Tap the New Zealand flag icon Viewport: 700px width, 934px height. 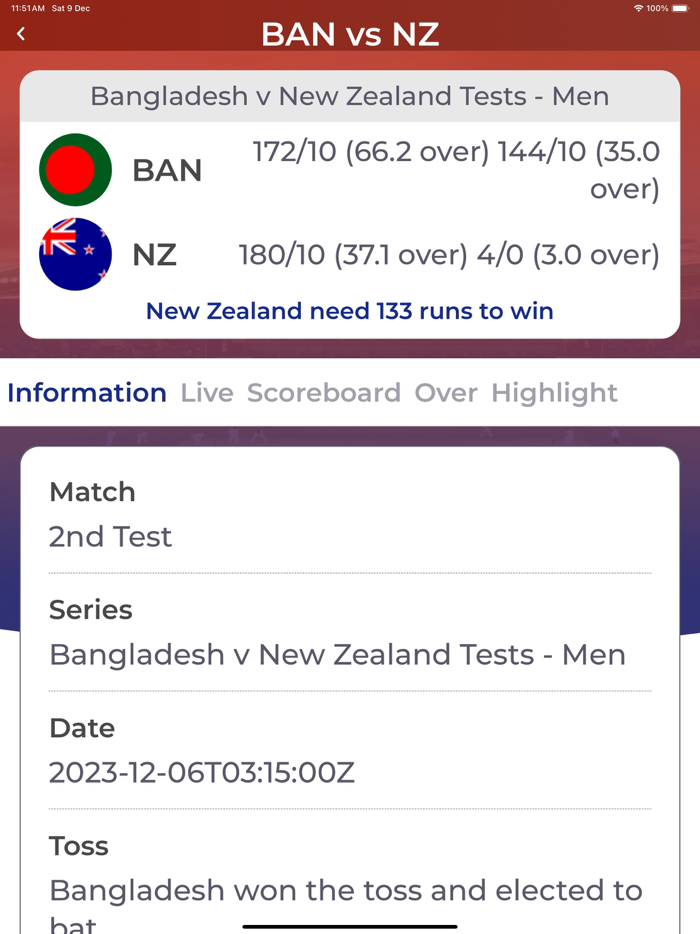tap(74, 254)
